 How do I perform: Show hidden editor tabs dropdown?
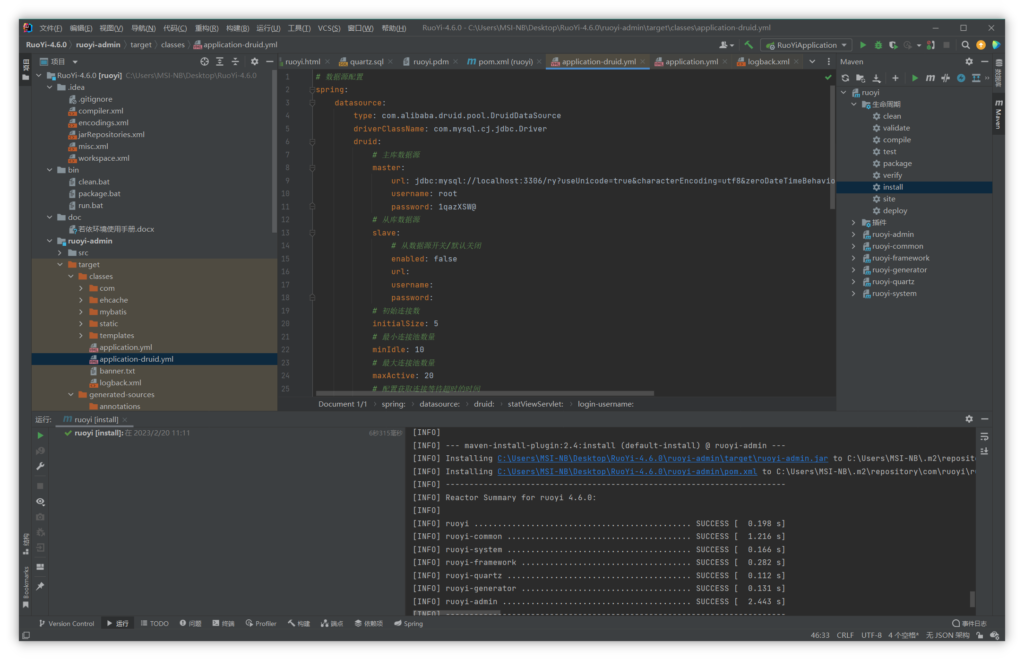[812, 61]
